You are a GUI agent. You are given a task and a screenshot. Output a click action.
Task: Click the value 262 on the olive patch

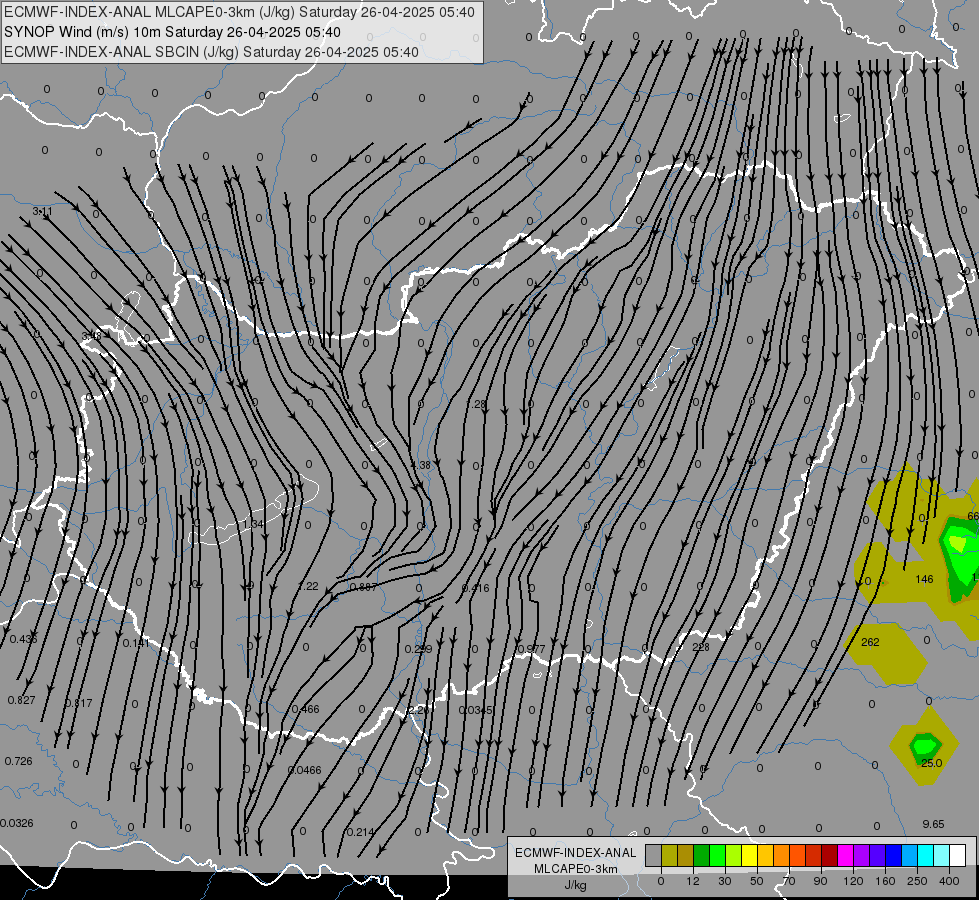point(870,642)
